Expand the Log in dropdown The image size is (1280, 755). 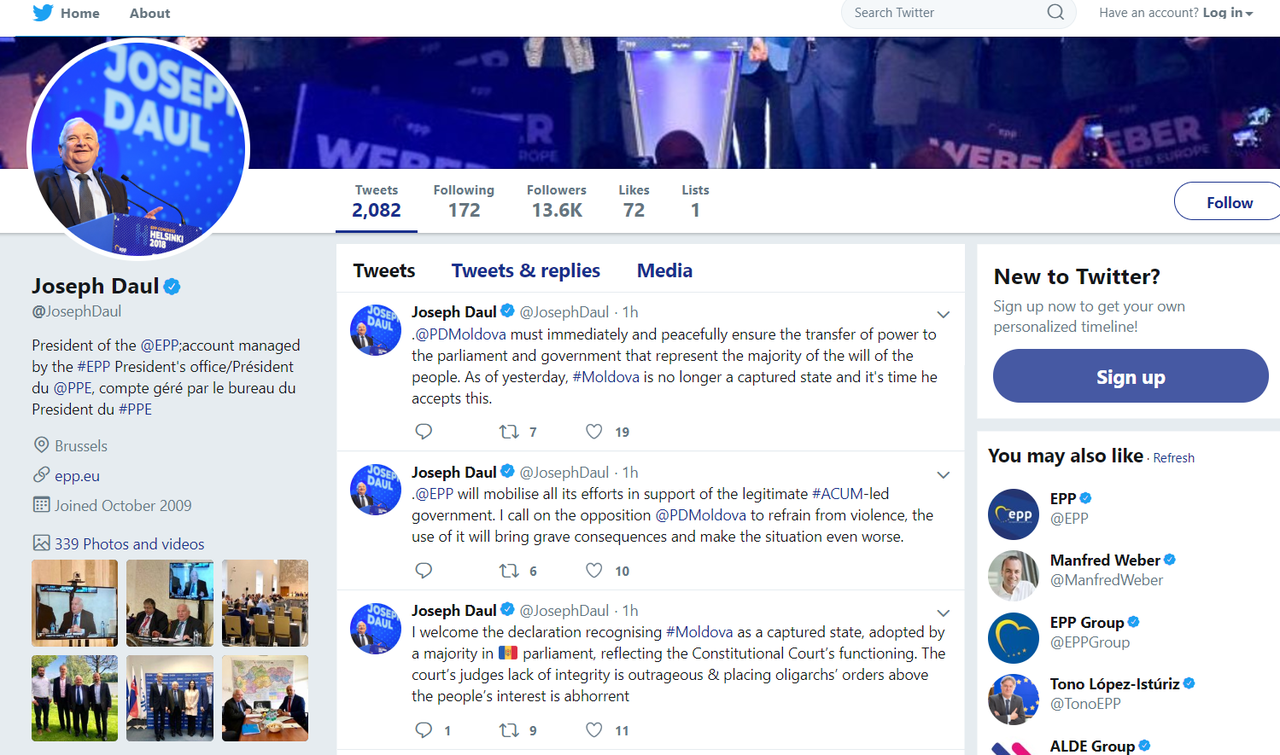point(1228,13)
